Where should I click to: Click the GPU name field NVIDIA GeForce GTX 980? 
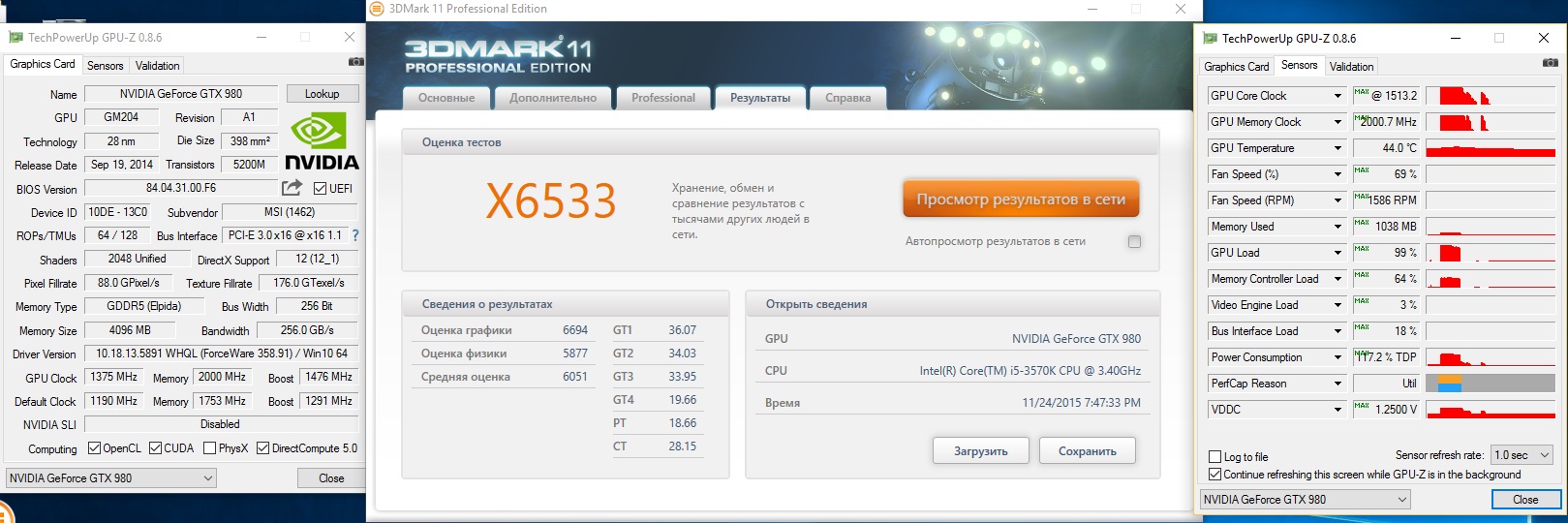pos(181,94)
